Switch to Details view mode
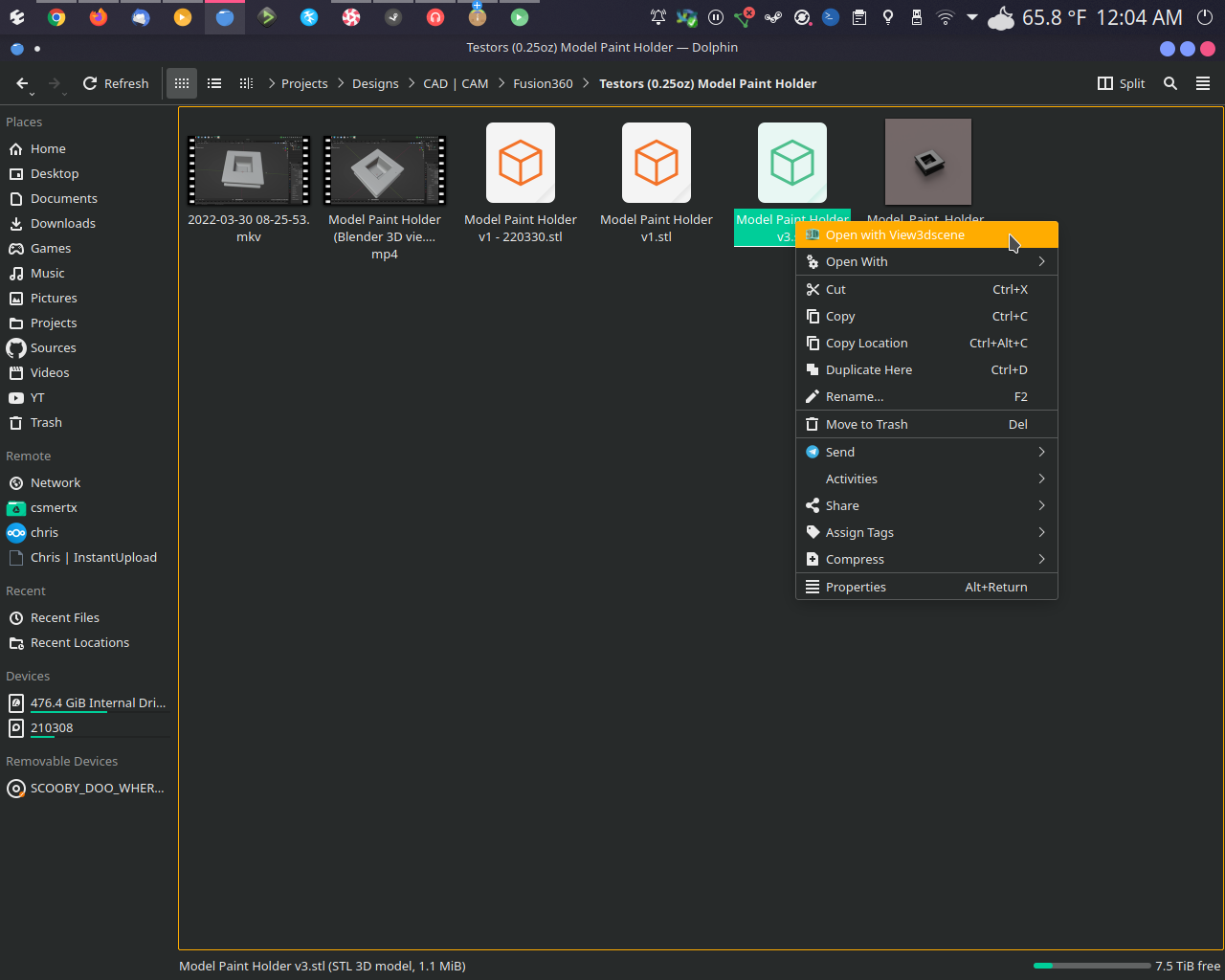The image size is (1225, 980). (246, 84)
